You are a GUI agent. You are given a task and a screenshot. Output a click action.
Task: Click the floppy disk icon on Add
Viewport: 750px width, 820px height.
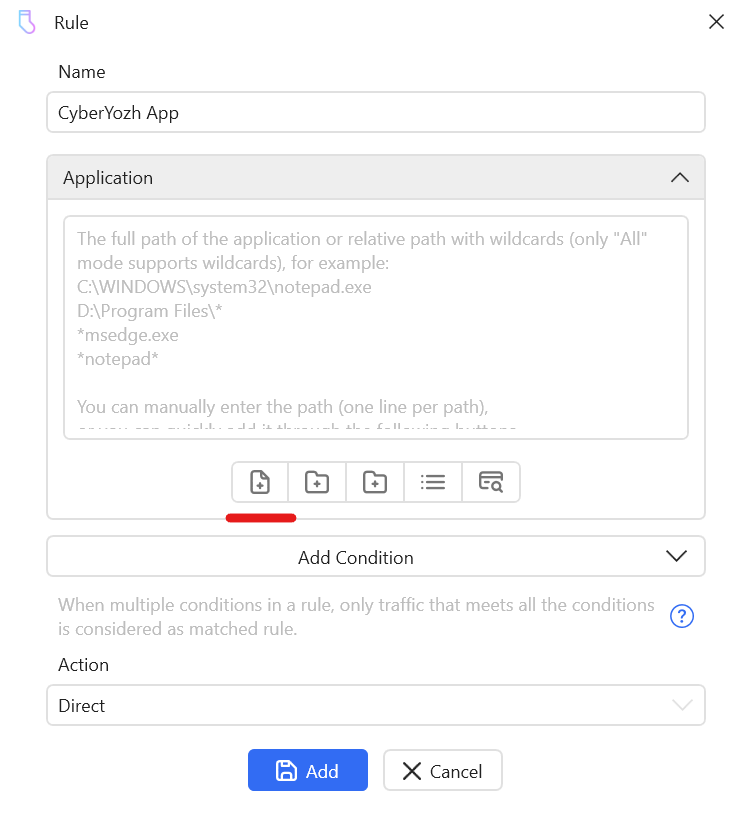(286, 771)
